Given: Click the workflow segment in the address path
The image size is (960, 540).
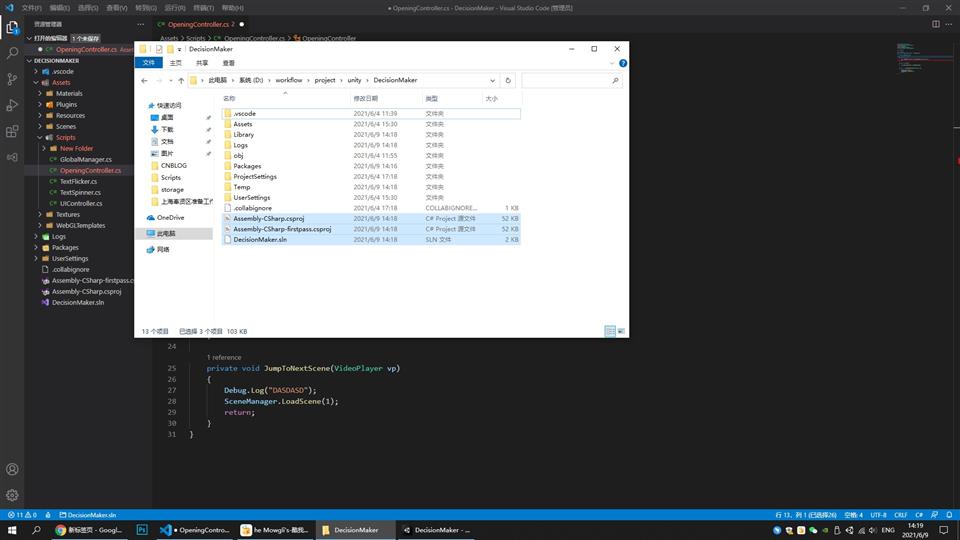Looking at the screenshot, I should (288, 80).
